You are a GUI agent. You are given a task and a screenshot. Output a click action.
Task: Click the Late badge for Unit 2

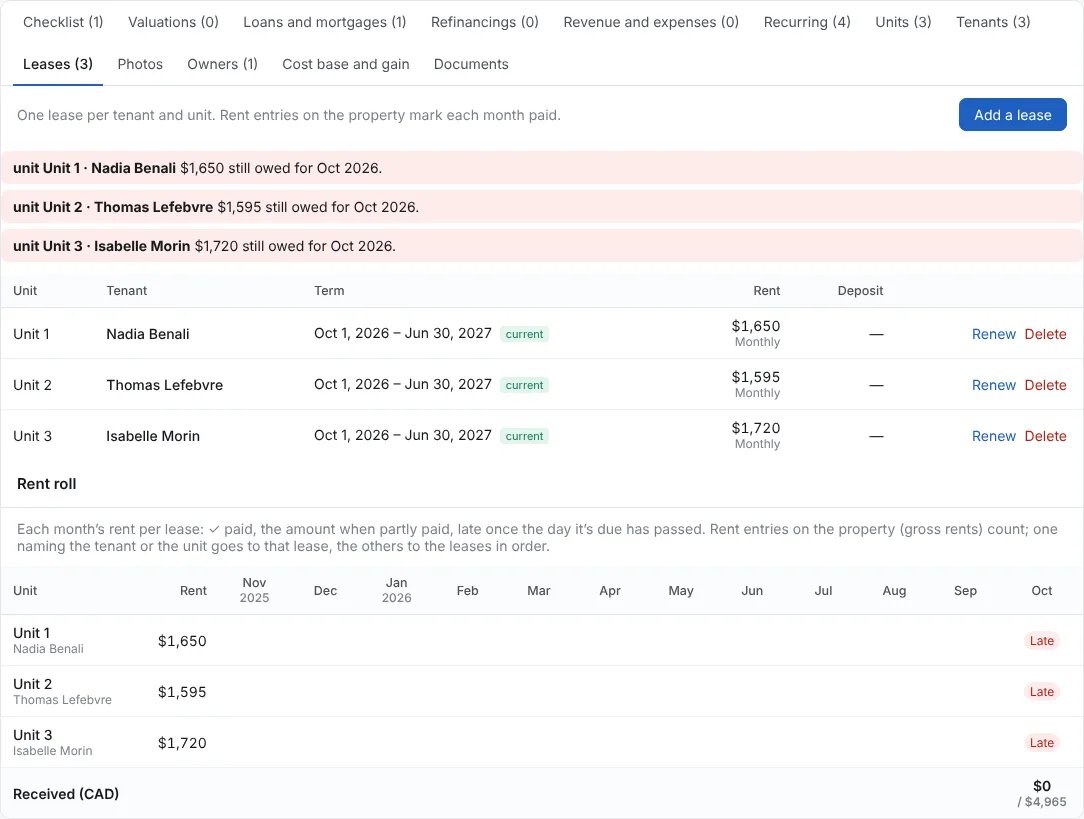1042,692
